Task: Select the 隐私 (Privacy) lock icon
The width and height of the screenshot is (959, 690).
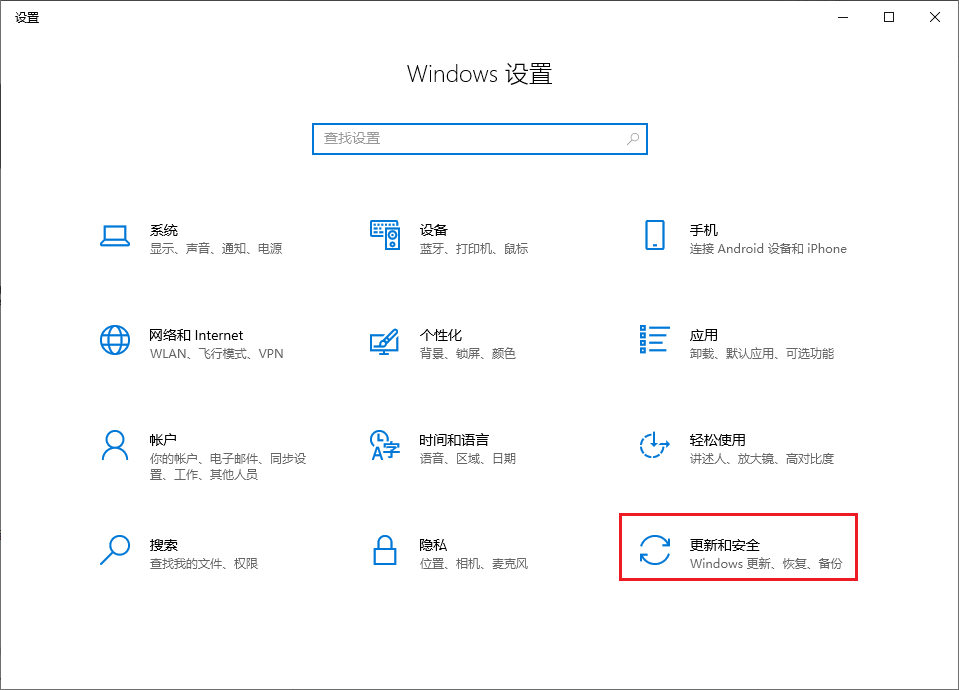Action: [385, 551]
